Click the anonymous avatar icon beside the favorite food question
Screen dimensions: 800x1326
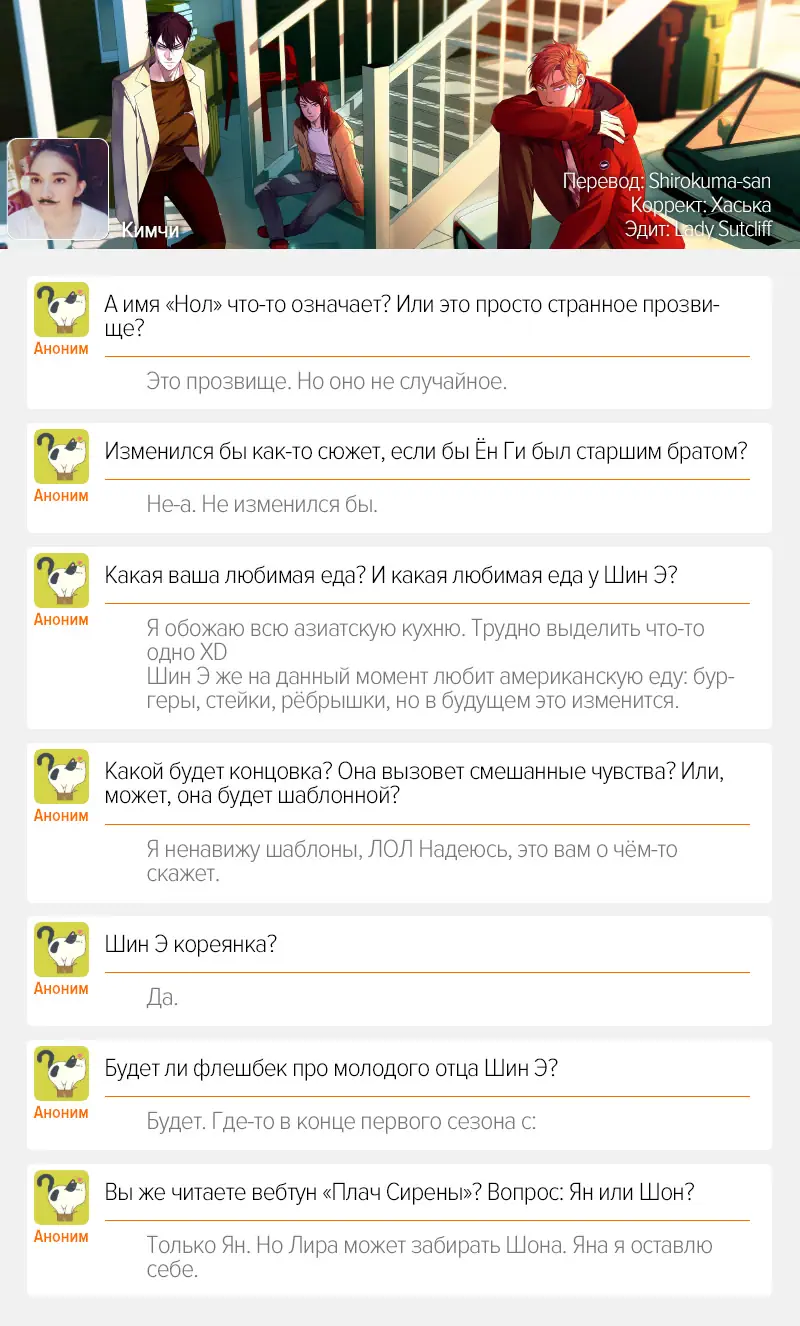click(x=61, y=580)
